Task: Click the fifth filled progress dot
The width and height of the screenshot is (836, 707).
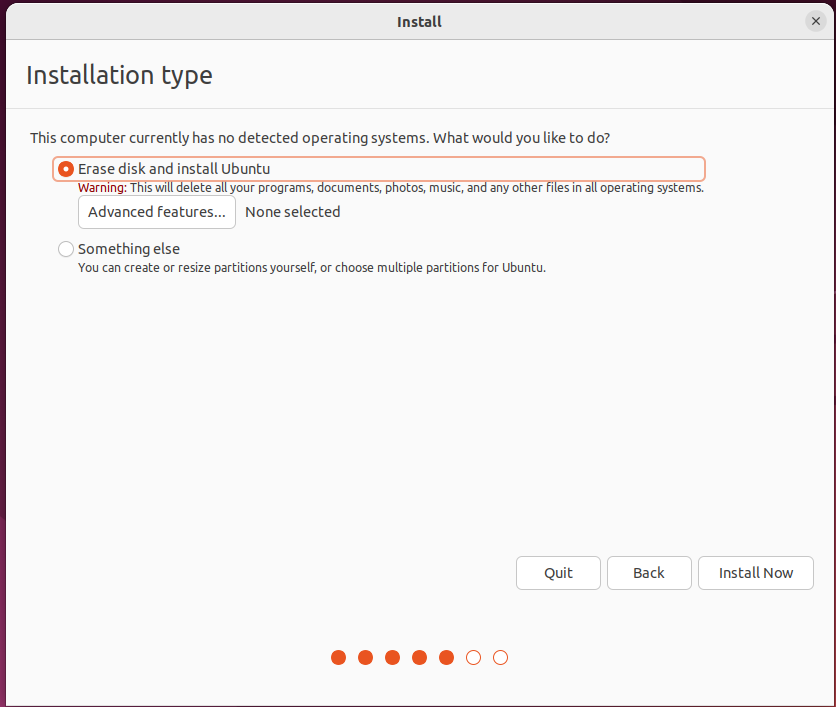Action: coord(447,657)
